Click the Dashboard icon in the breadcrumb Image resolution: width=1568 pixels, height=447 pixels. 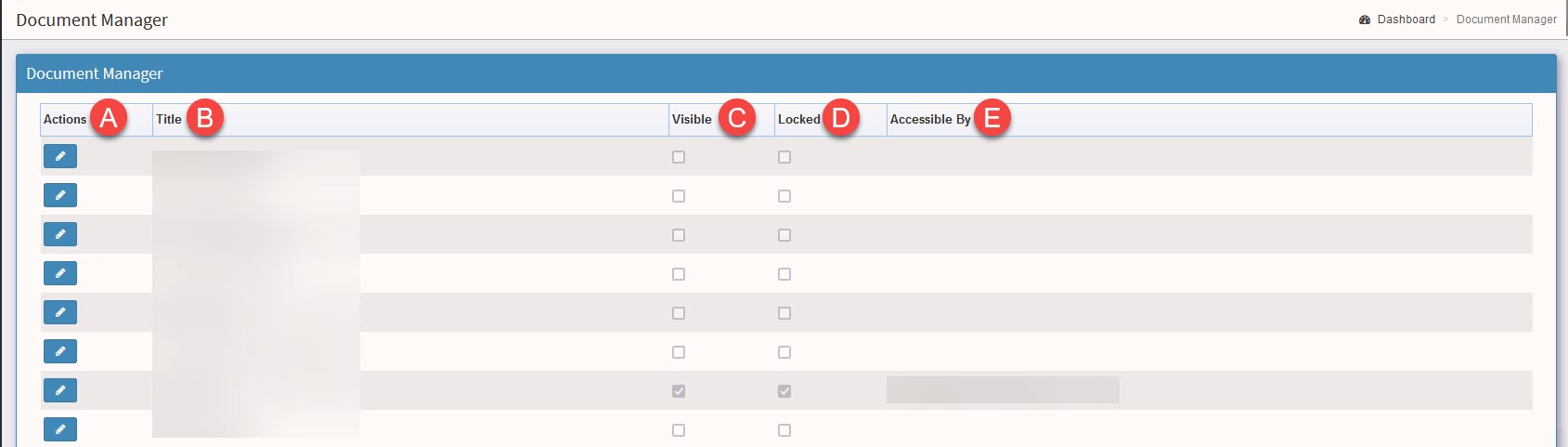click(x=1365, y=20)
